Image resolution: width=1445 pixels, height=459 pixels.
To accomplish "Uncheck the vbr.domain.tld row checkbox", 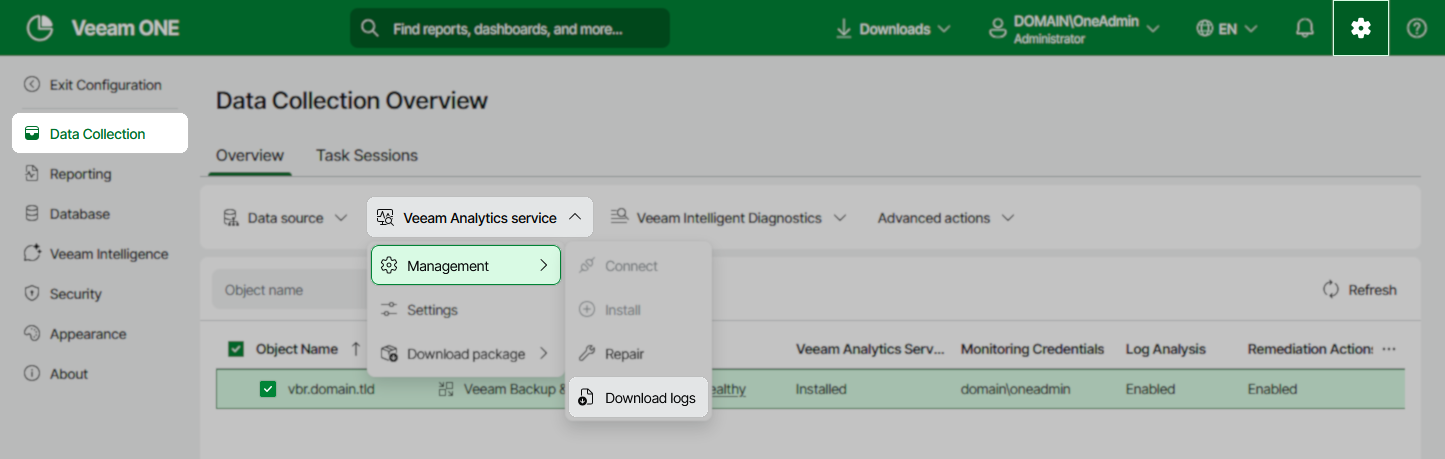I will click(268, 389).
